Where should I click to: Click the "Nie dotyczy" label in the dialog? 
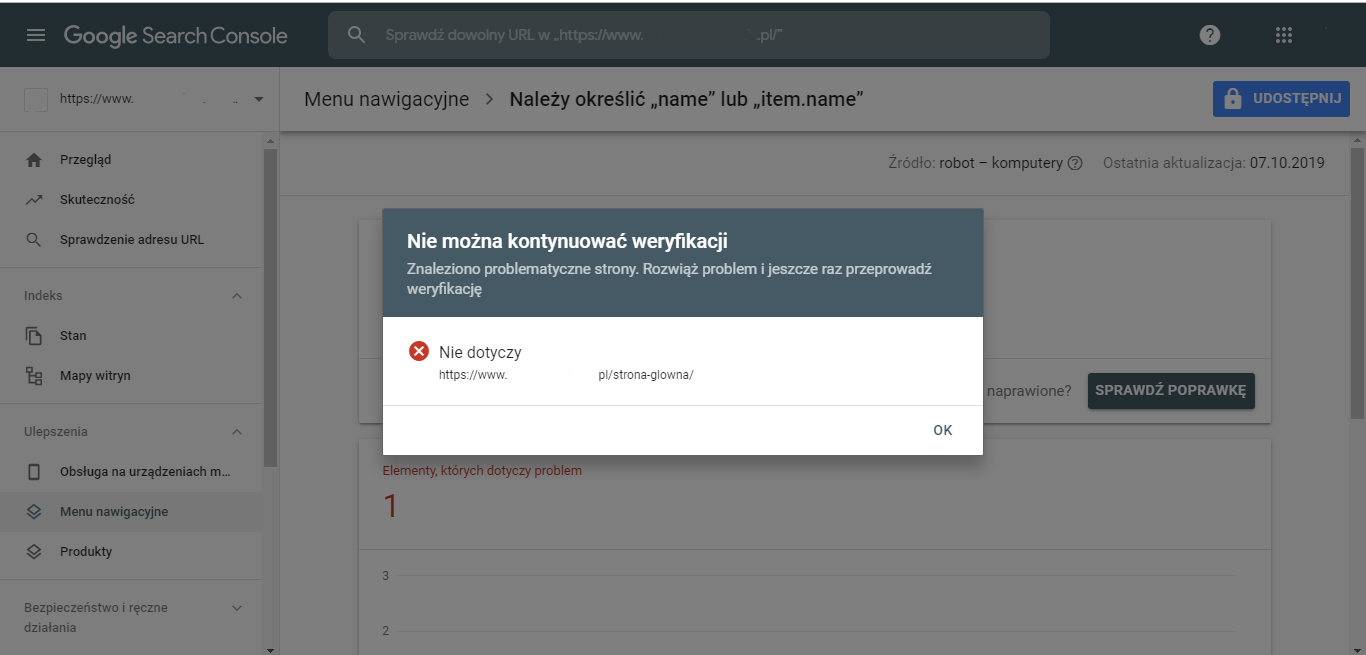[480, 352]
